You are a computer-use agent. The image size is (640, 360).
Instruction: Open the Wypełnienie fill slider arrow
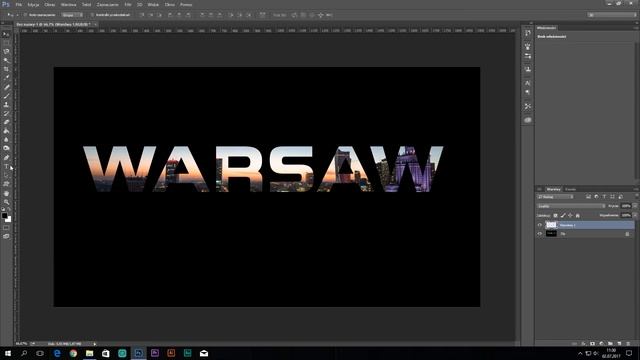pyautogui.click(x=635, y=216)
